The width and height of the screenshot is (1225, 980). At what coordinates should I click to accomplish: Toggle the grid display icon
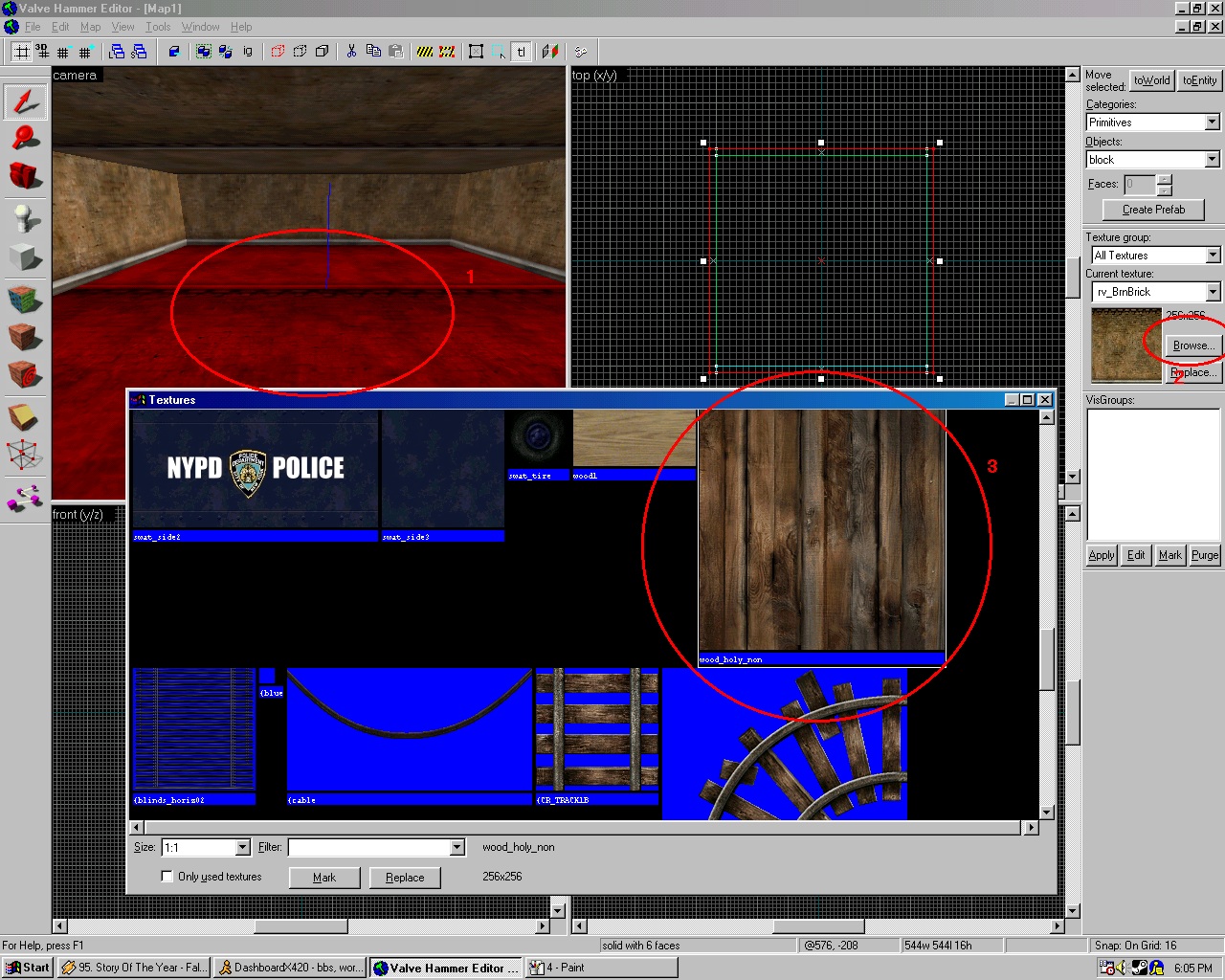[19, 52]
